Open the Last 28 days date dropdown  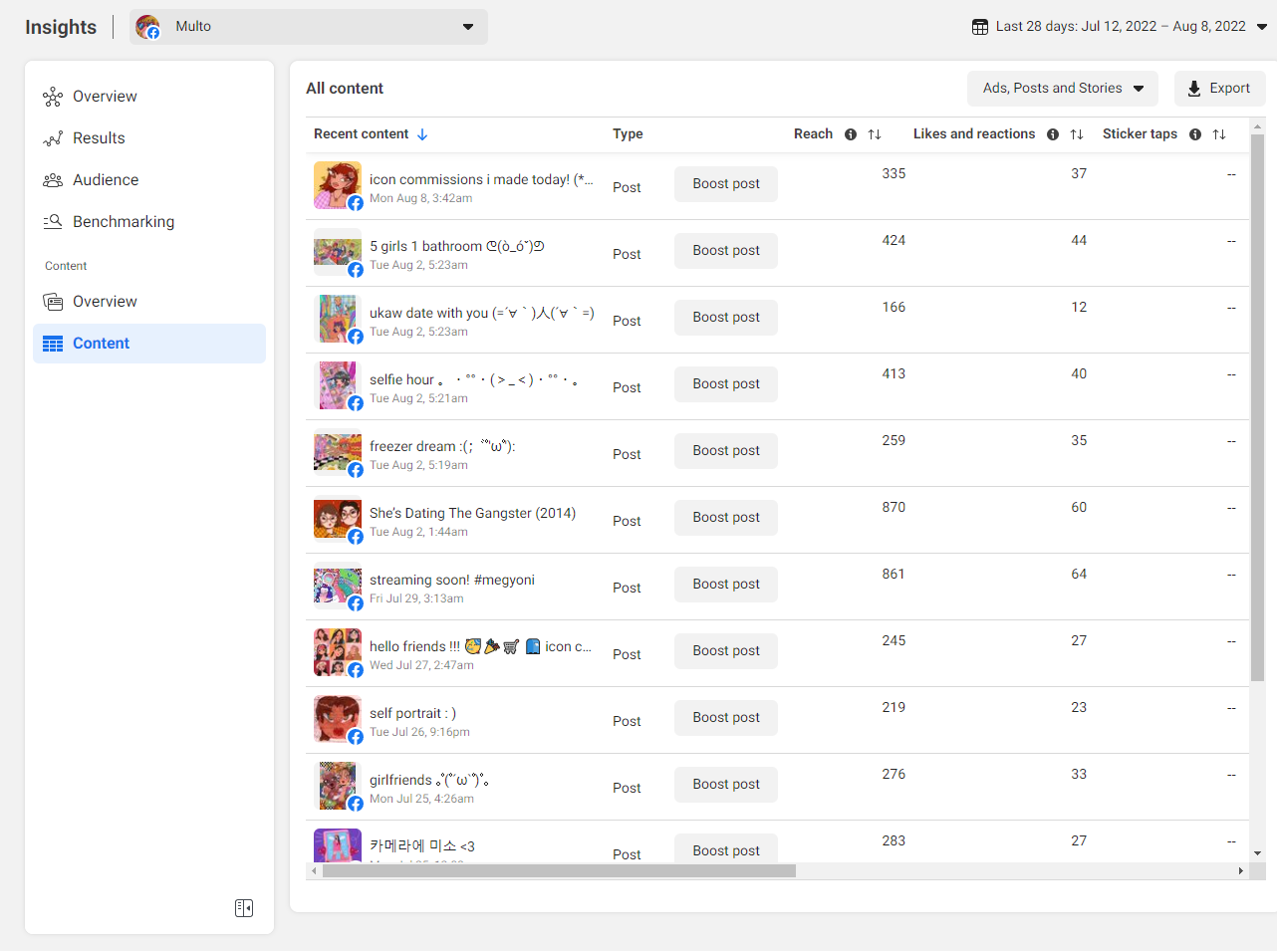click(x=1261, y=27)
